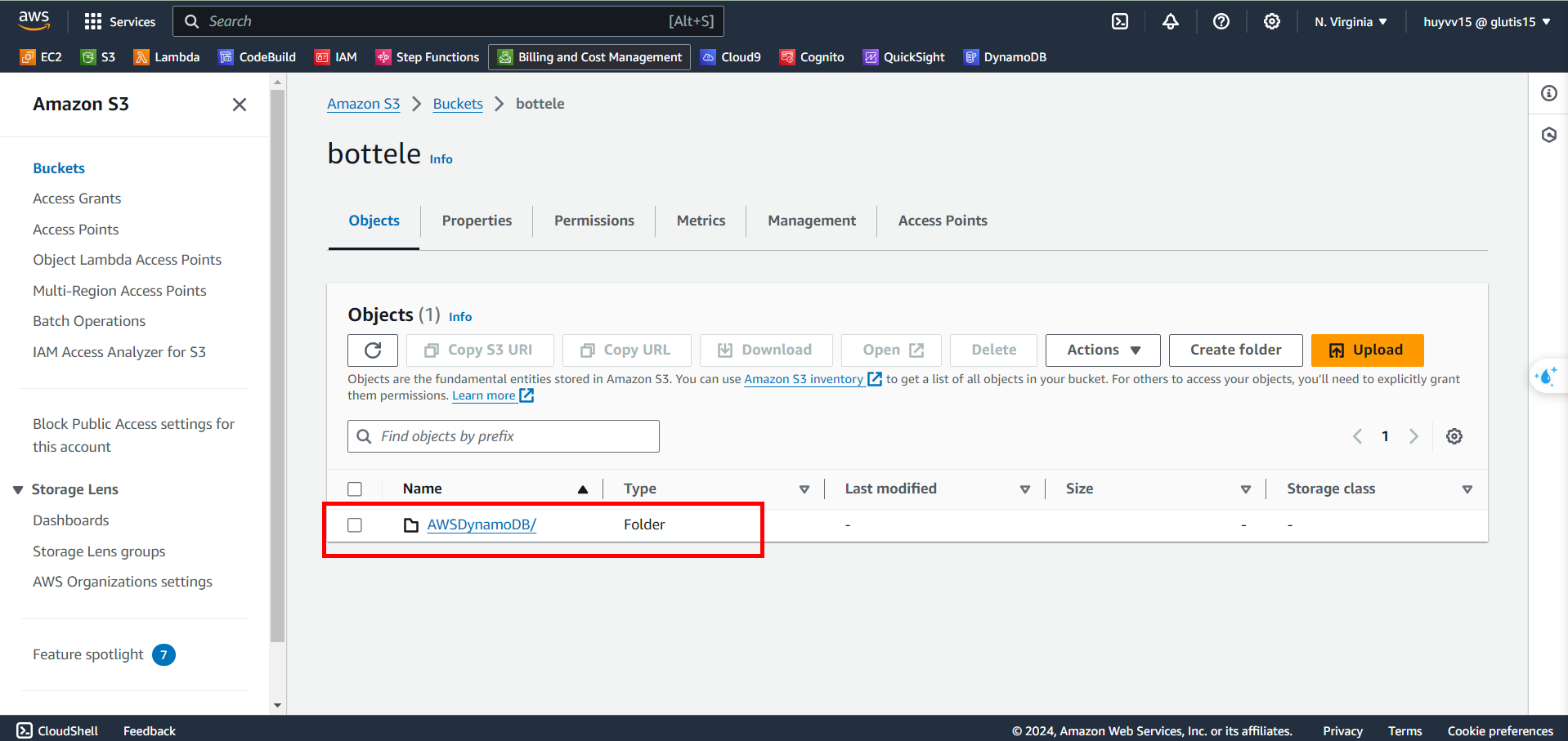Screen dimensions: 1568x741
Task: Click the Find objects by prefix field
Action: [x=504, y=436]
